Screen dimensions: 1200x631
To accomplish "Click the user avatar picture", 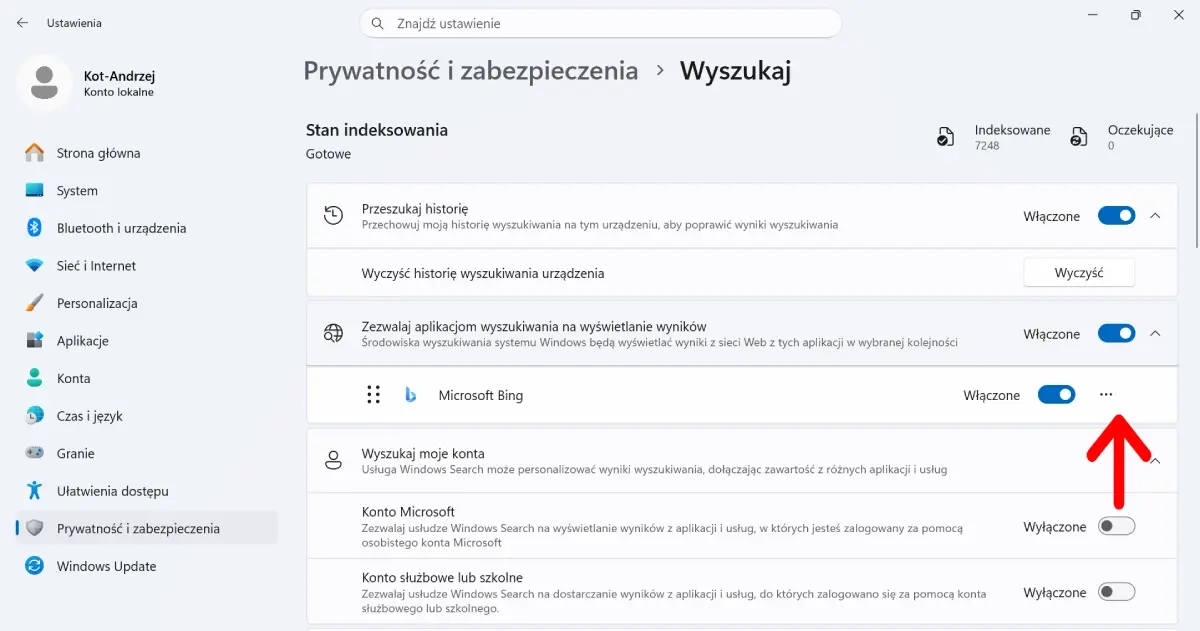I will [x=44, y=83].
